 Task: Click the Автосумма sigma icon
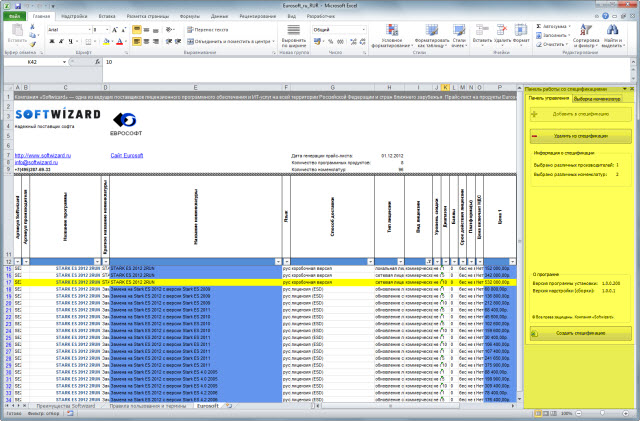[x=538, y=26]
